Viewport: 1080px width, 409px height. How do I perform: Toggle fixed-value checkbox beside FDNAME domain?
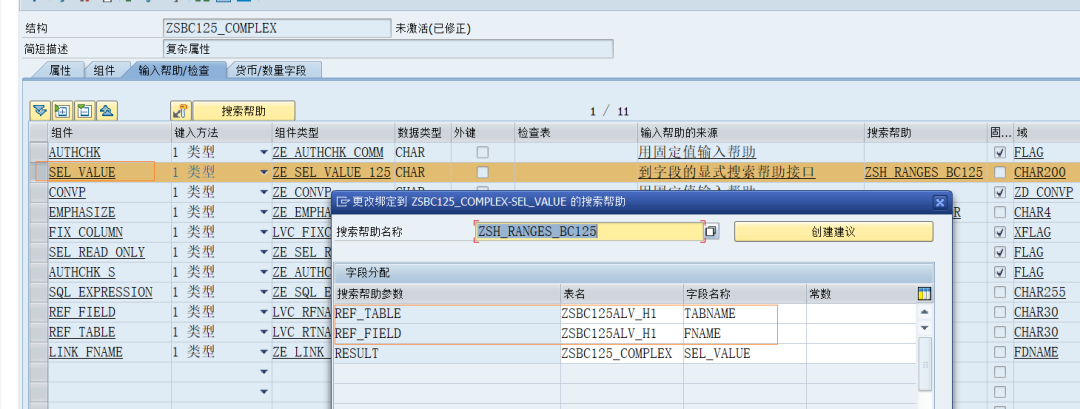pyautogui.click(x=1000, y=352)
